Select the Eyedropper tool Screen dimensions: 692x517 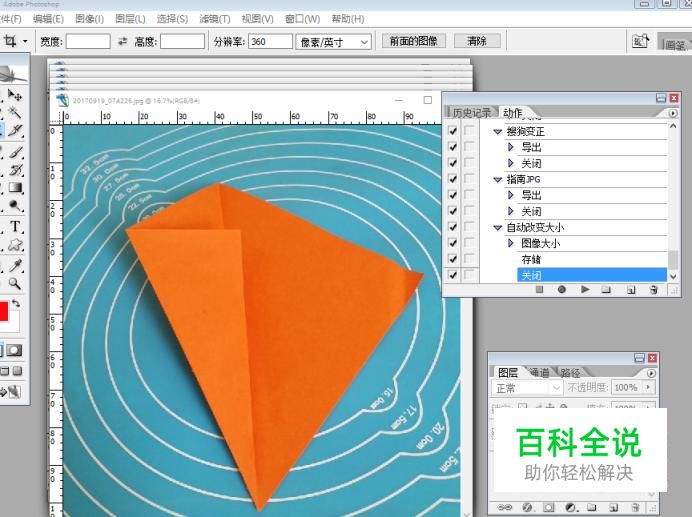(x=15, y=265)
